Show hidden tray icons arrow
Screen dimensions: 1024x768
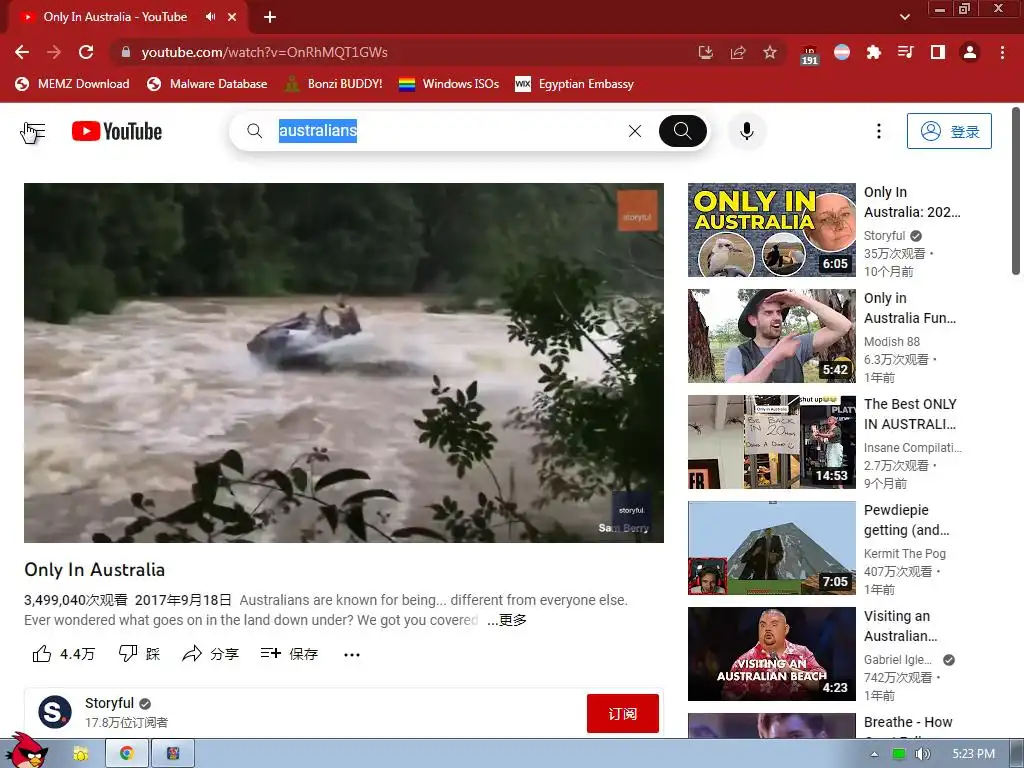click(874, 754)
